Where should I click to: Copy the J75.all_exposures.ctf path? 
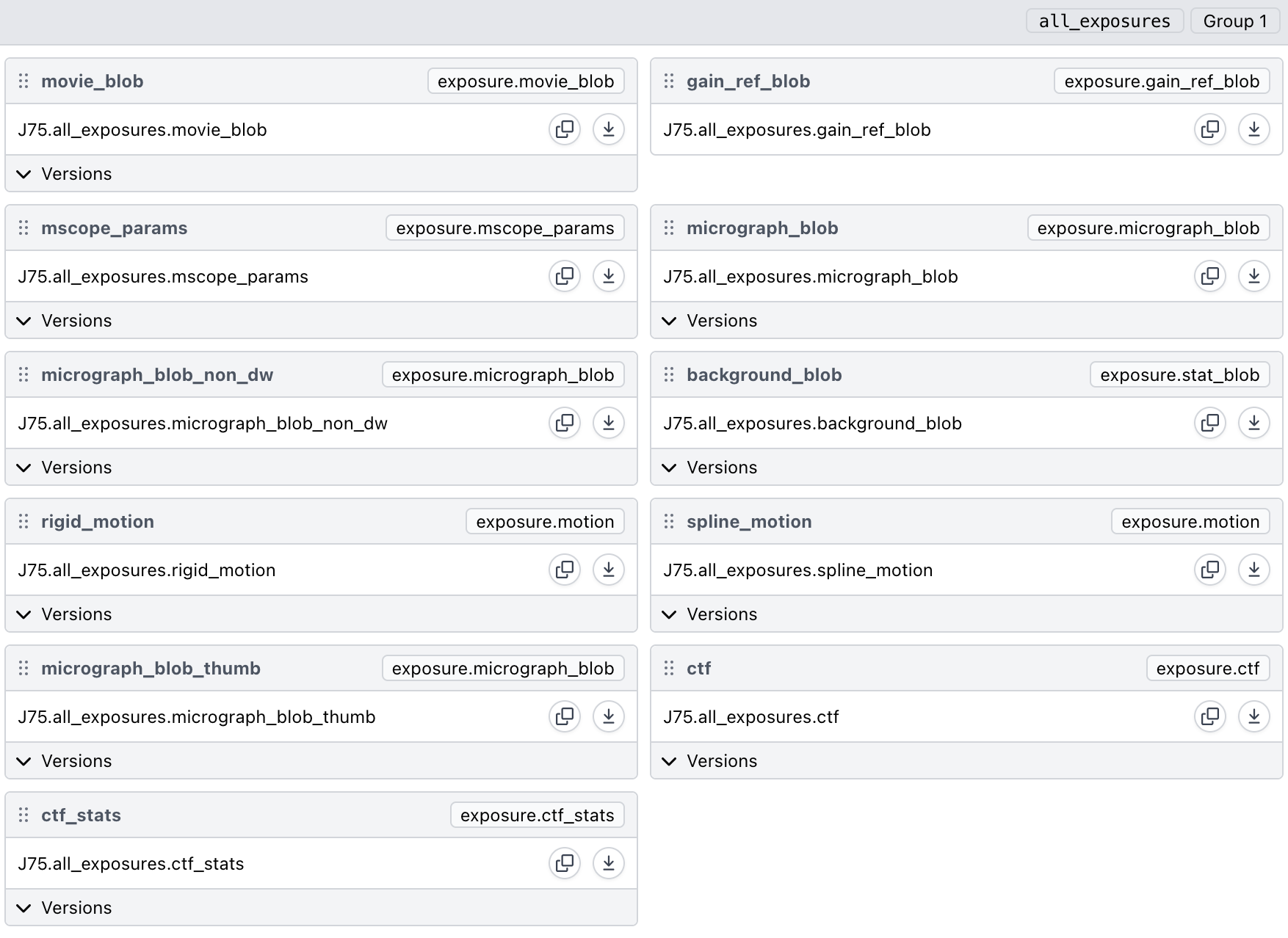(x=1210, y=716)
